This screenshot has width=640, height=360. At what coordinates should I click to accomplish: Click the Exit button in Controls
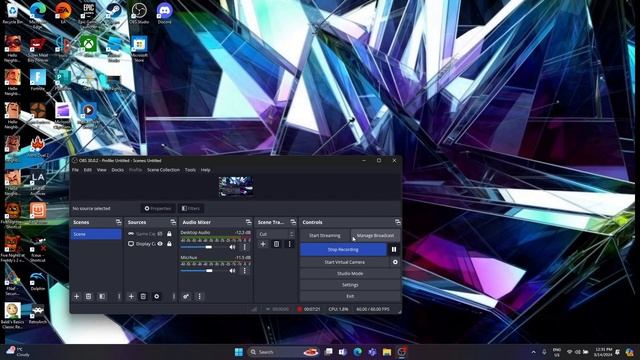pyautogui.click(x=350, y=296)
